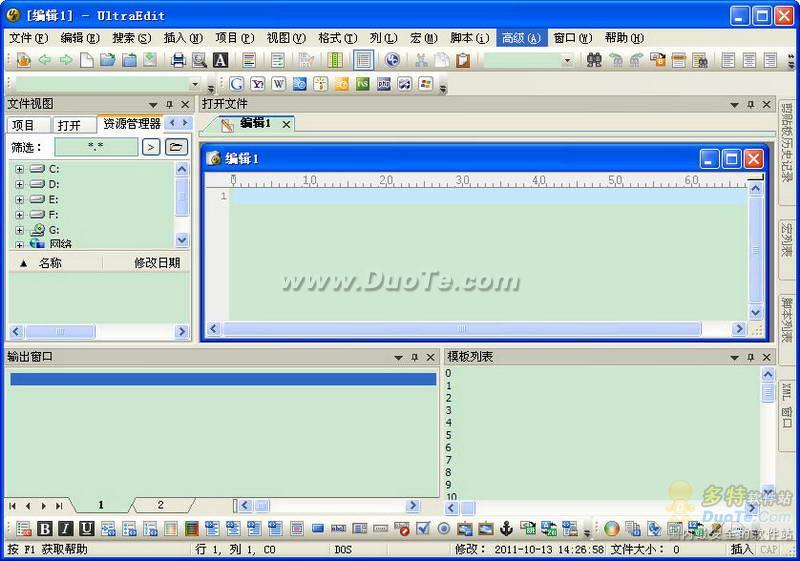Screen dimensions: 800x561
Task: Expand the C: drive node
Action: pos(19,169)
